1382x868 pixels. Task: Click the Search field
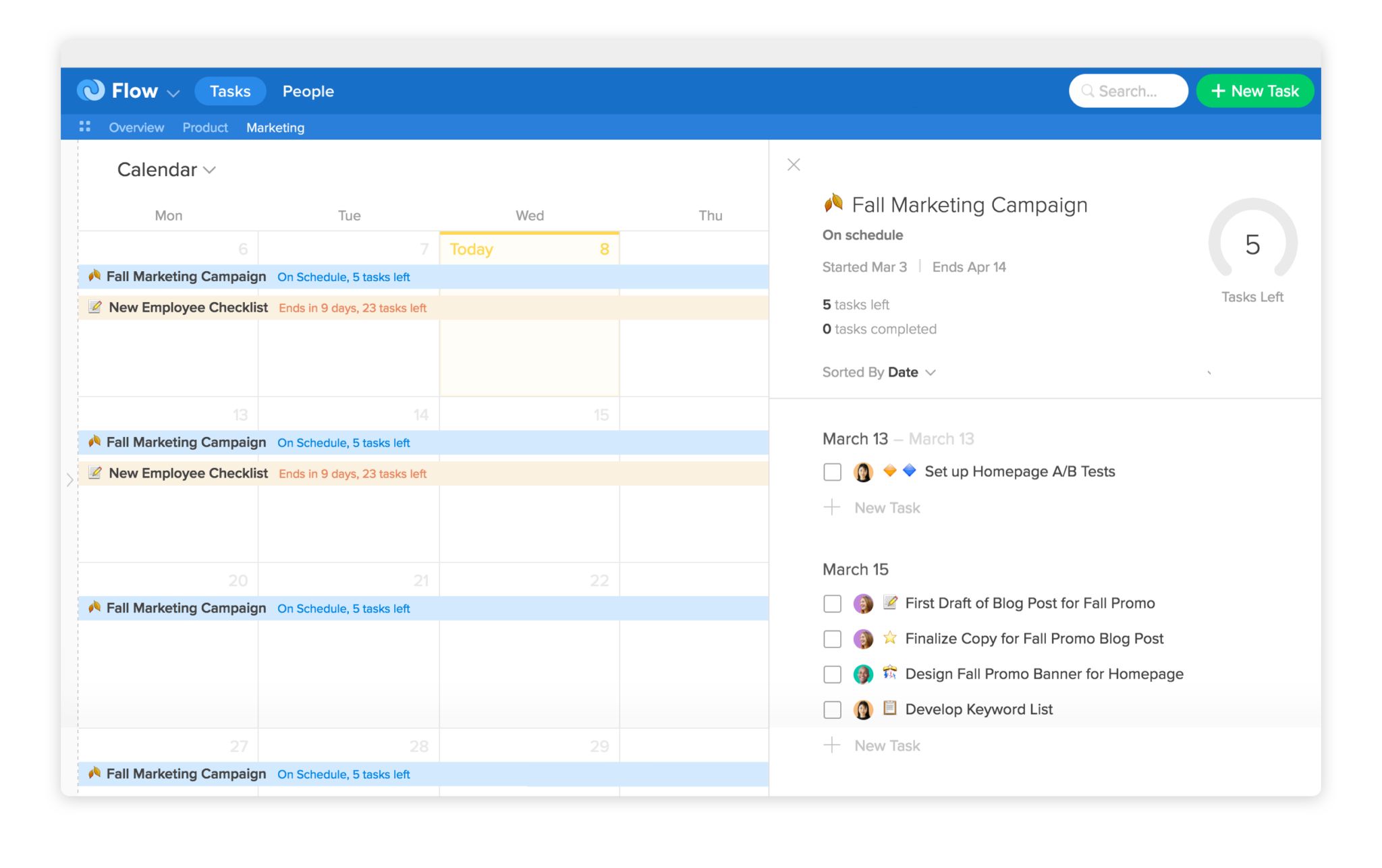click(1128, 91)
